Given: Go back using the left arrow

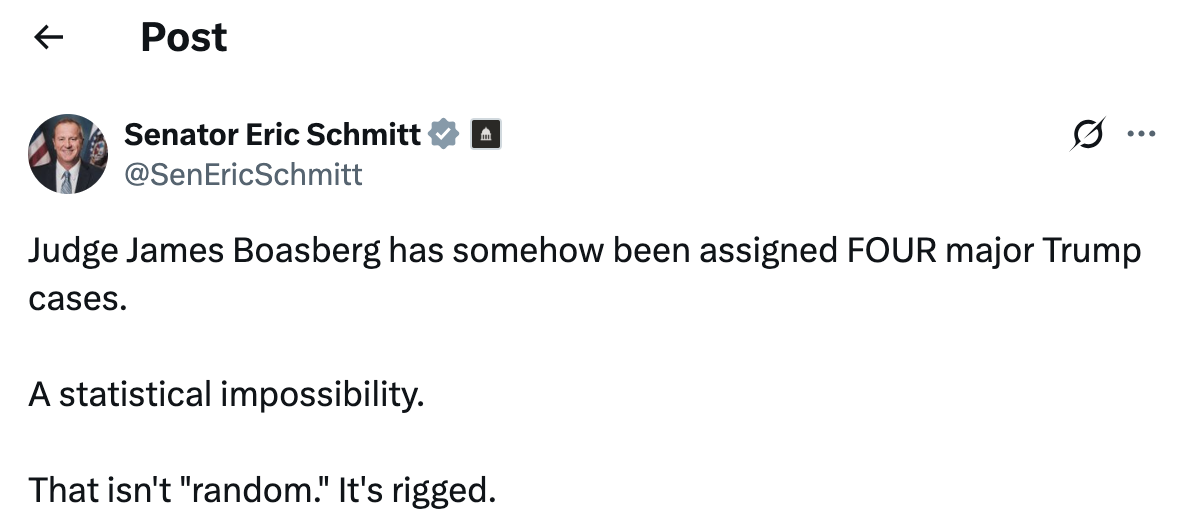Looking at the screenshot, I should (48, 37).
